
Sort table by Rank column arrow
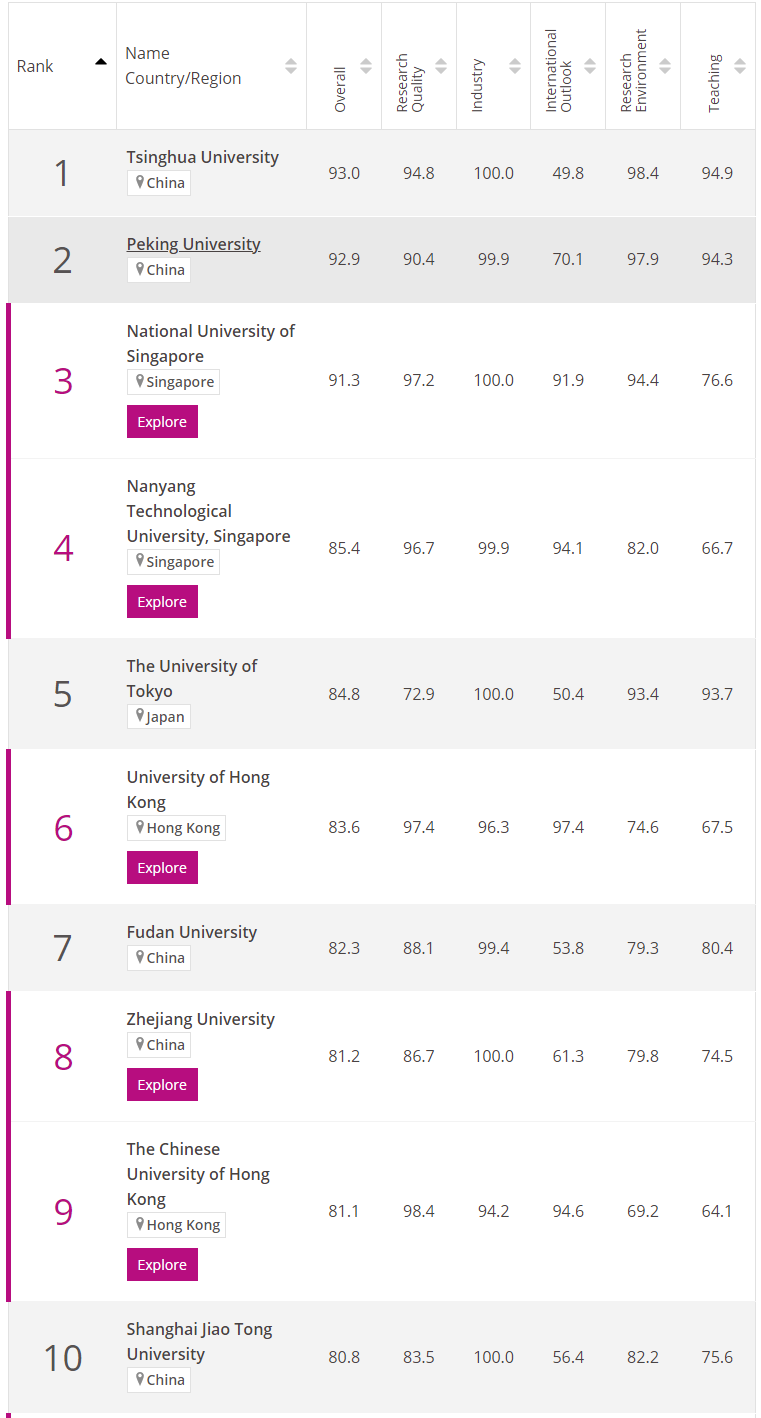pos(100,62)
